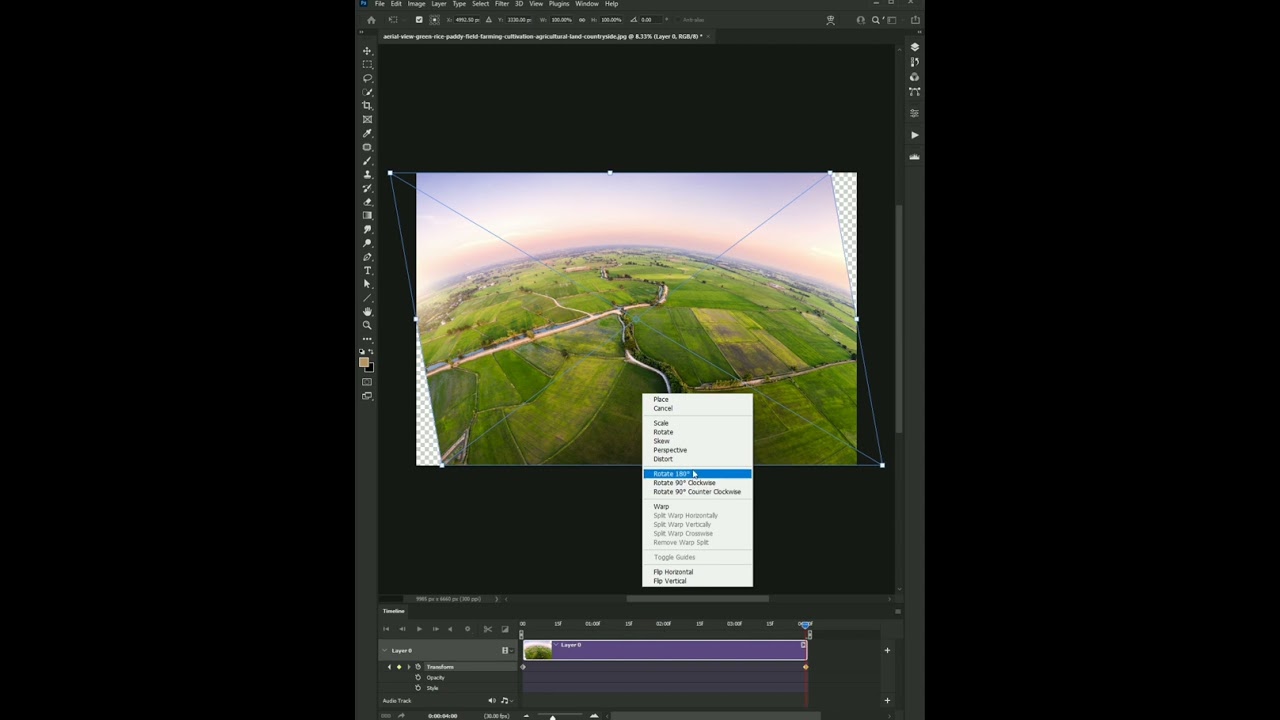Viewport: 1280px width, 720px height.
Task: Add audio to the Audio Track
Action: [887, 700]
